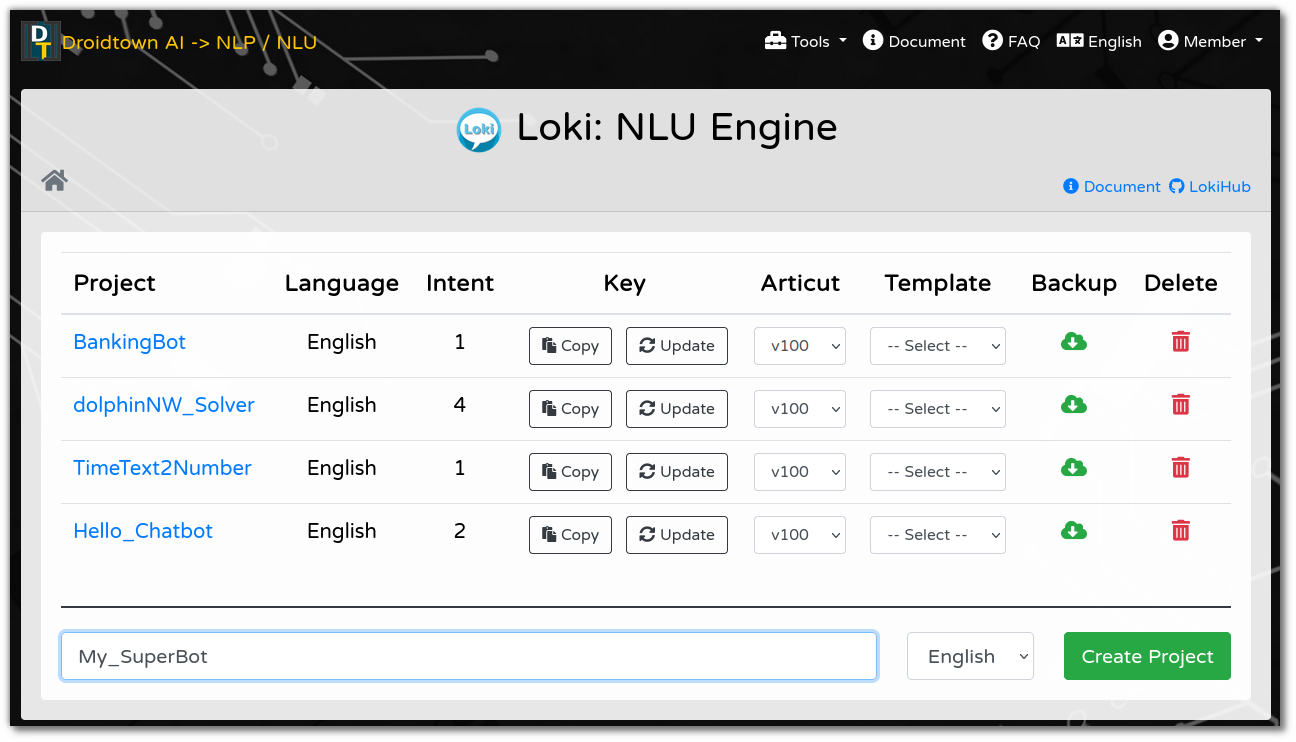Delete the Hello_Chatbot project
1296x742 pixels.
(1180, 531)
